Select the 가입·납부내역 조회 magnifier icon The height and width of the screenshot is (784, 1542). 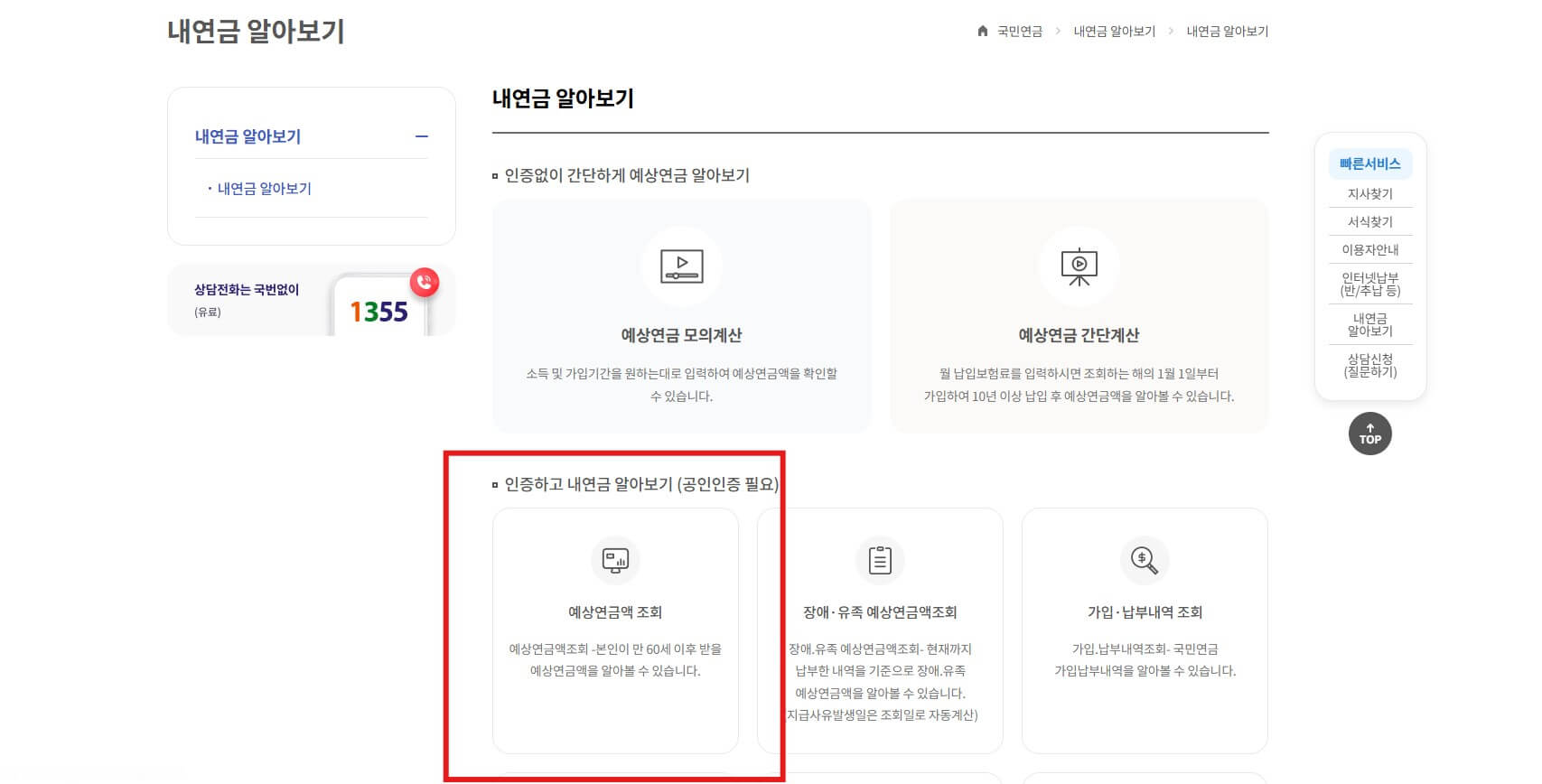coord(1145,560)
